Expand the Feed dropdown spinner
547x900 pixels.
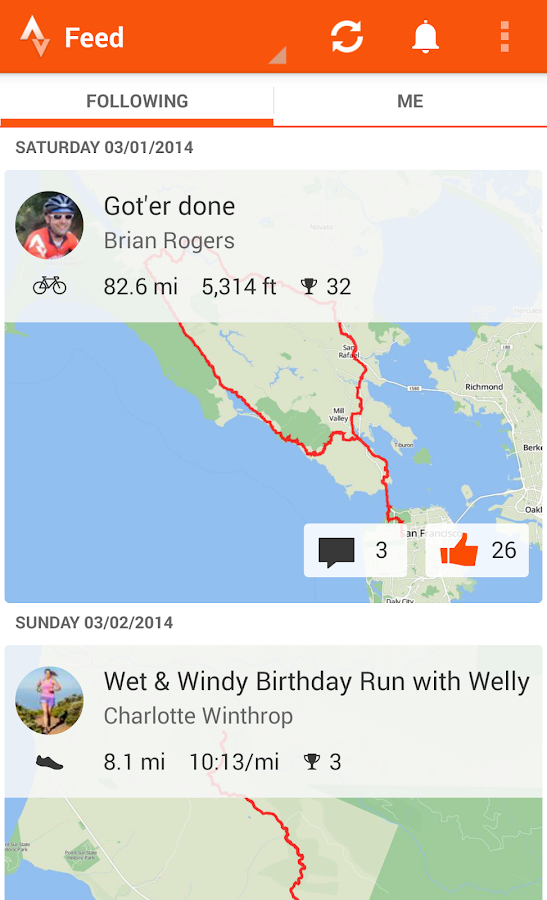278,55
